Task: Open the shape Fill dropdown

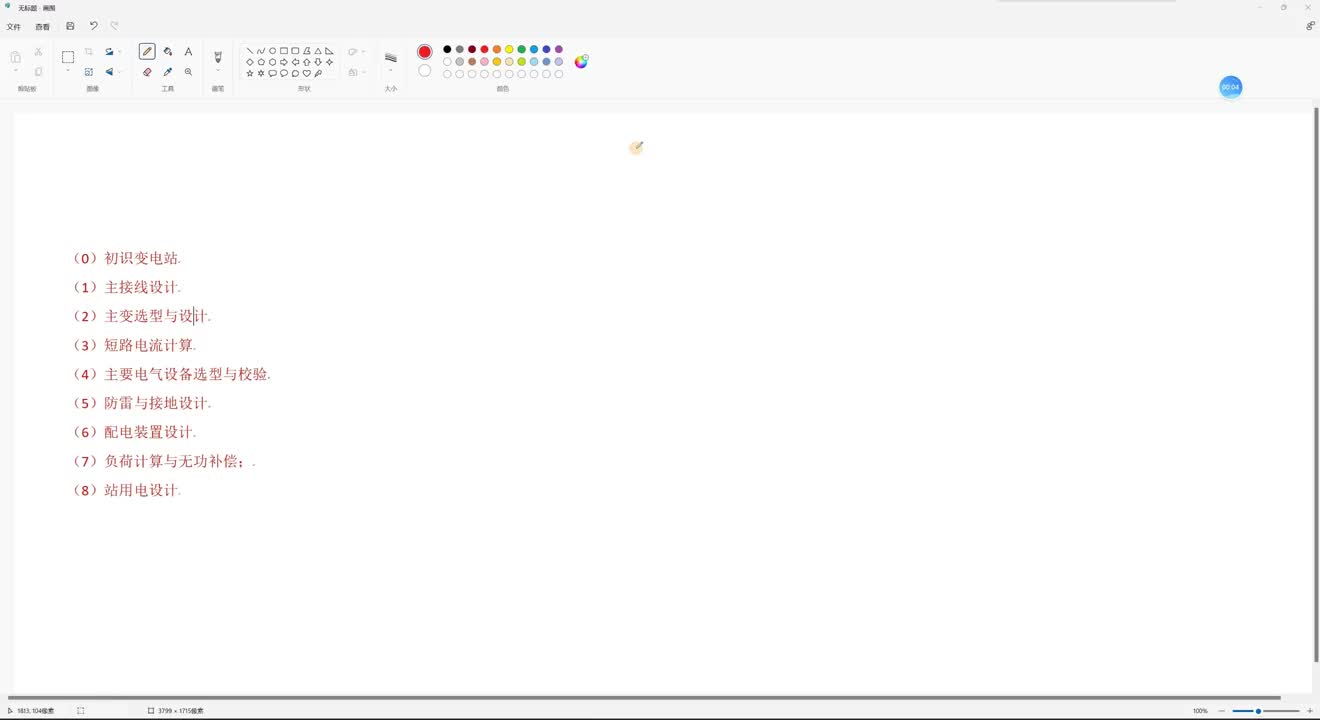Action: coord(357,72)
